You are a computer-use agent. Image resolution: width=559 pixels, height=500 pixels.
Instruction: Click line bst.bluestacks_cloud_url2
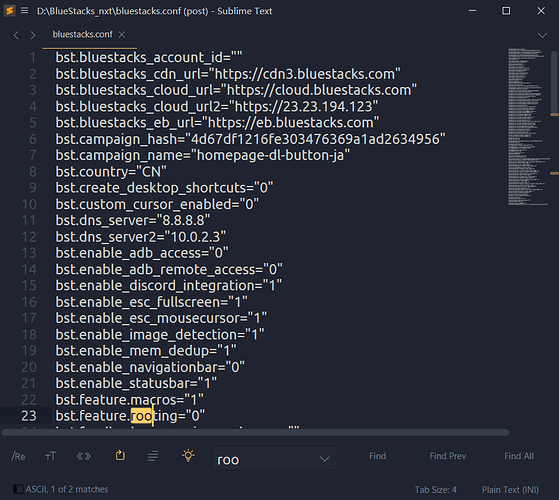click(x=216, y=106)
